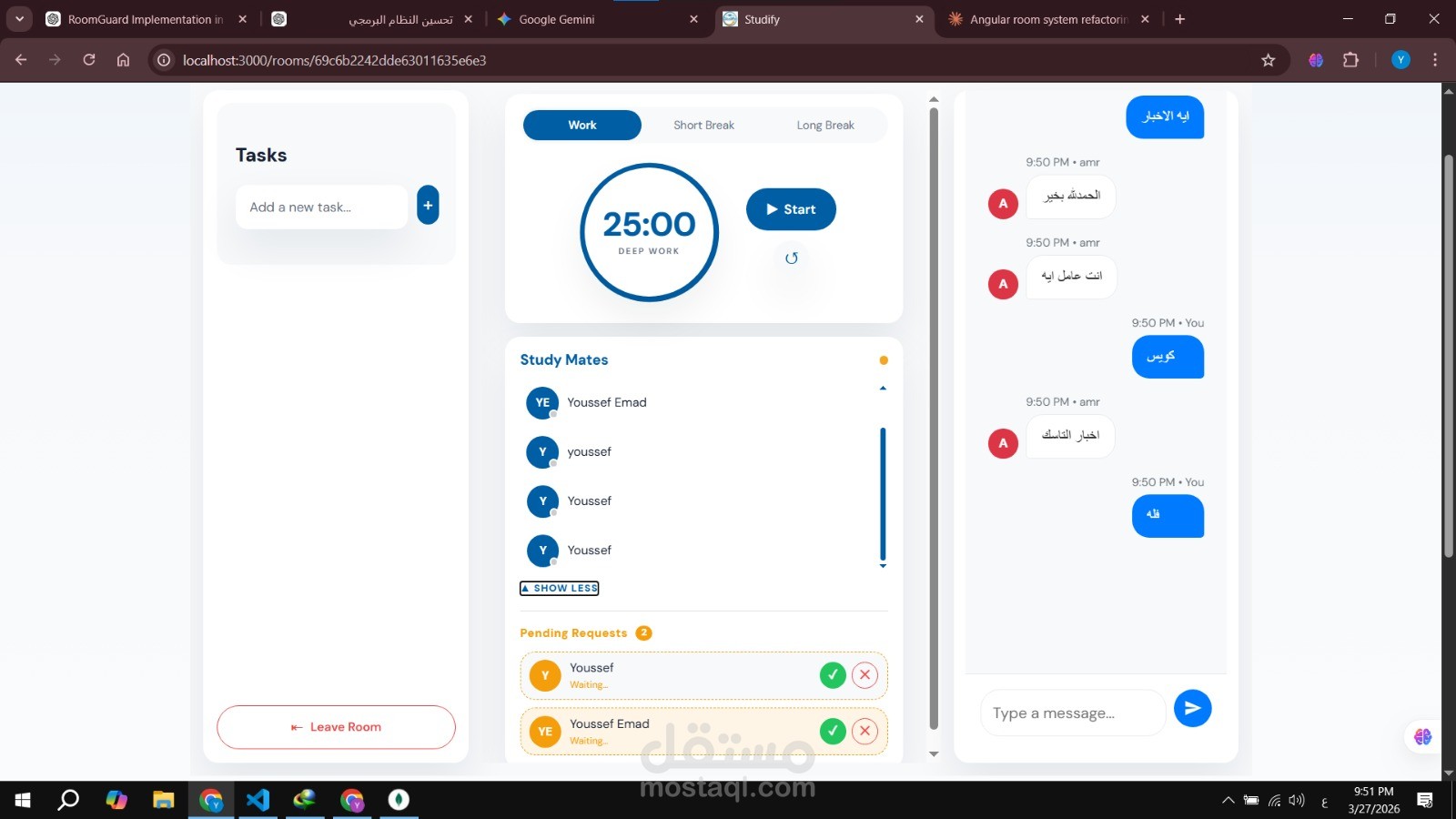Screen dimensions: 1456x819
Task: Open the Chrome profile avatar Y
Action: pos(1400,60)
